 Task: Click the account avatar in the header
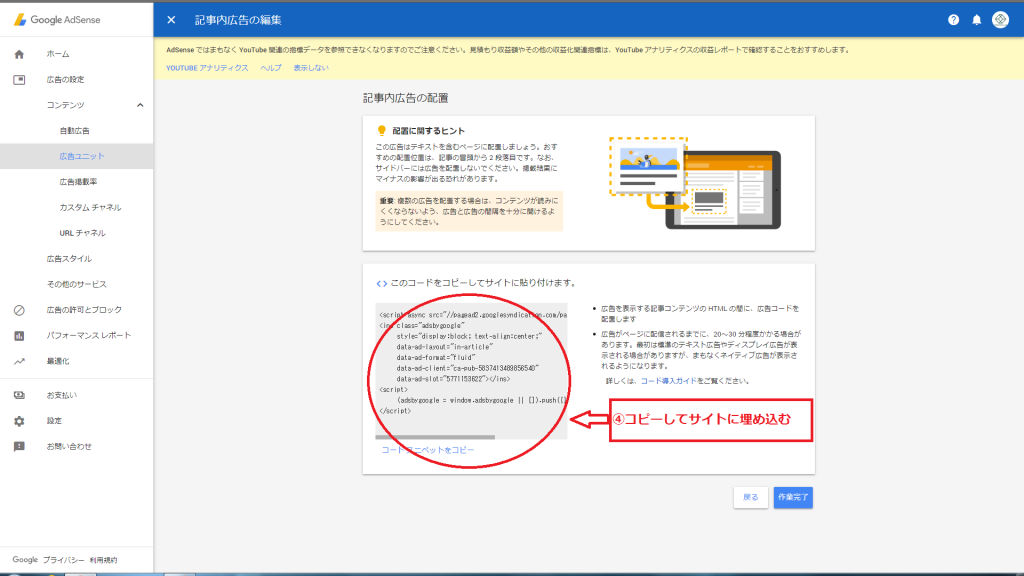(1000, 20)
